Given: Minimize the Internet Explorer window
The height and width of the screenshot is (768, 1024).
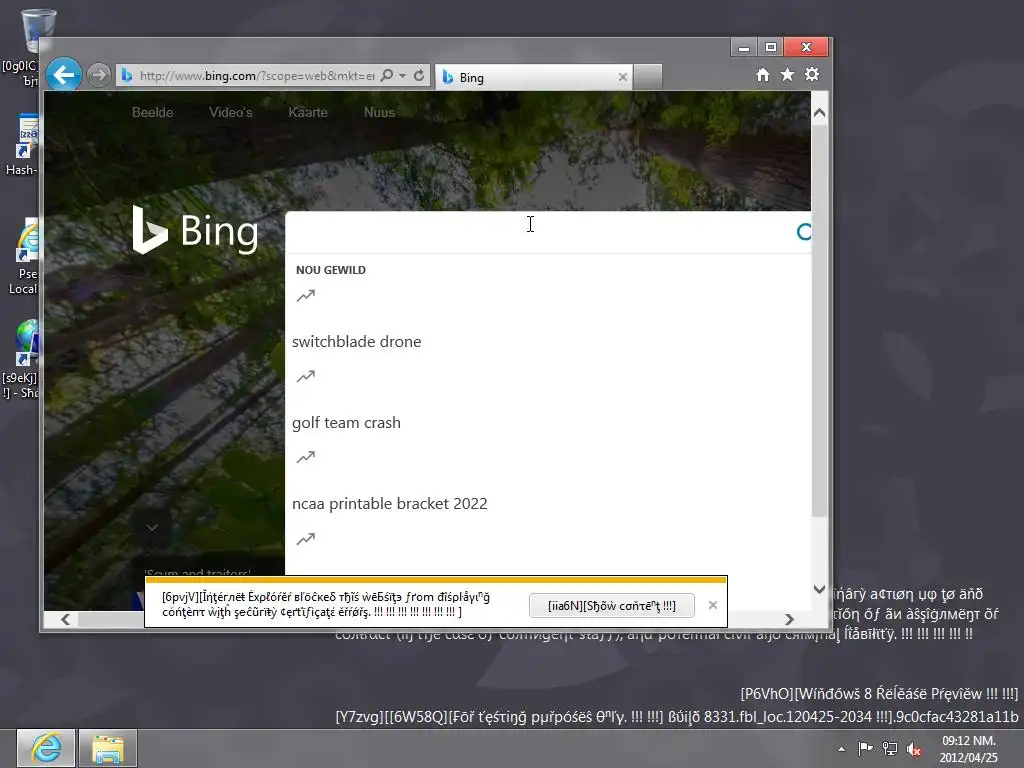Looking at the screenshot, I should 743,47.
